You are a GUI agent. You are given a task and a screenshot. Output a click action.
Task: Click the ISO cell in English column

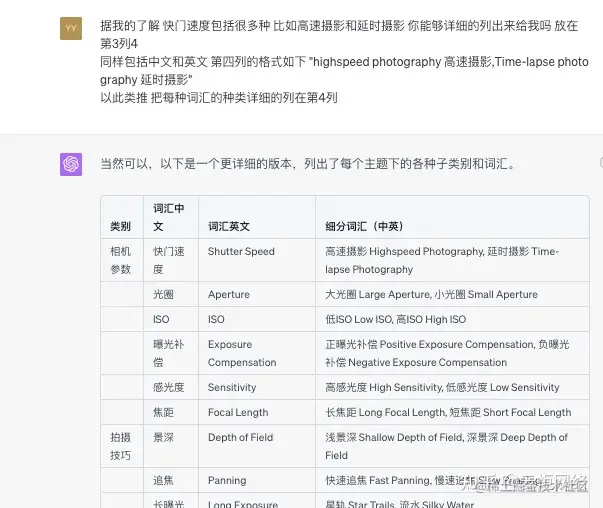[257, 319]
